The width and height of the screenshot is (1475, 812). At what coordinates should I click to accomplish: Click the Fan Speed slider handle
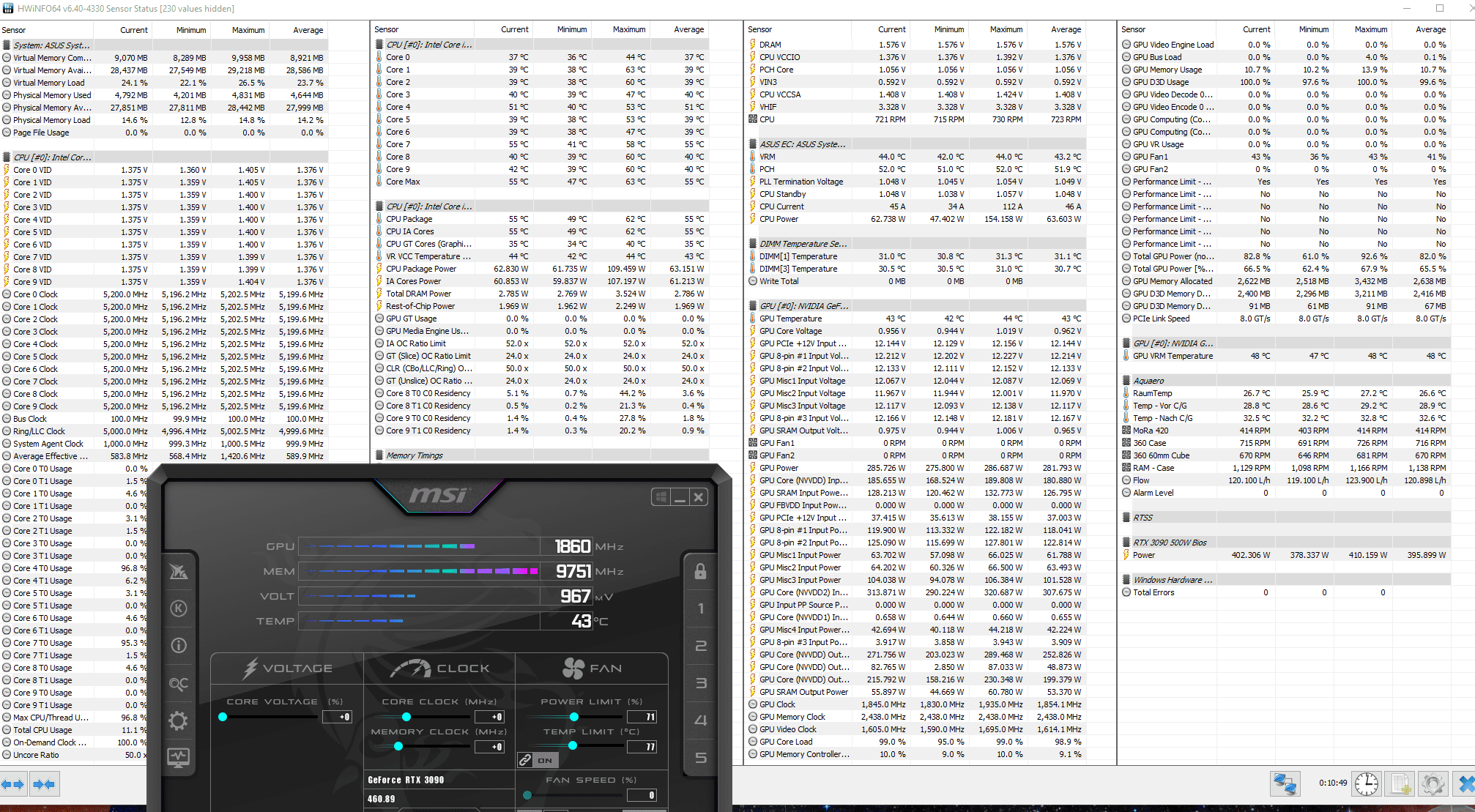point(527,795)
